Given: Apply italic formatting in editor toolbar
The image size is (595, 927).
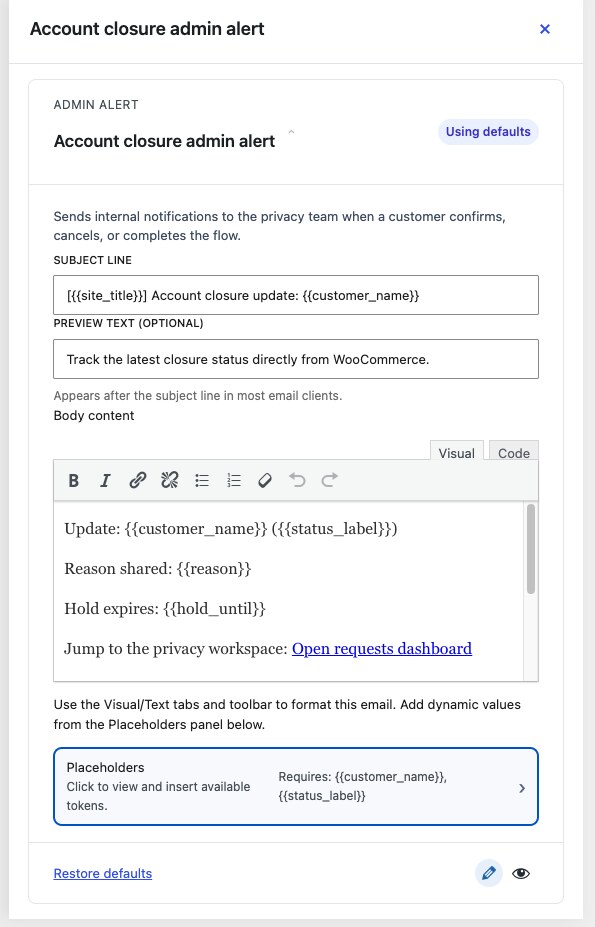Looking at the screenshot, I should 105,480.
